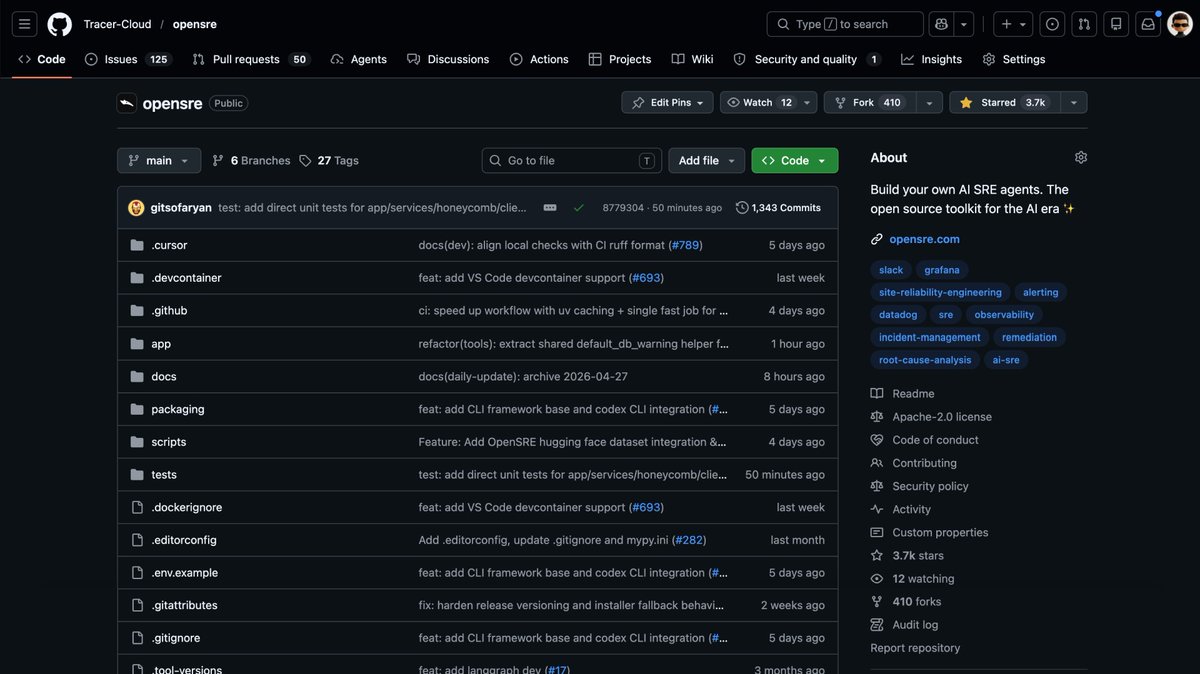Screen dimensions: 1200x674
Task: Select the grafana topic tag
Action: pyautogui.click(x=942, y=270)
